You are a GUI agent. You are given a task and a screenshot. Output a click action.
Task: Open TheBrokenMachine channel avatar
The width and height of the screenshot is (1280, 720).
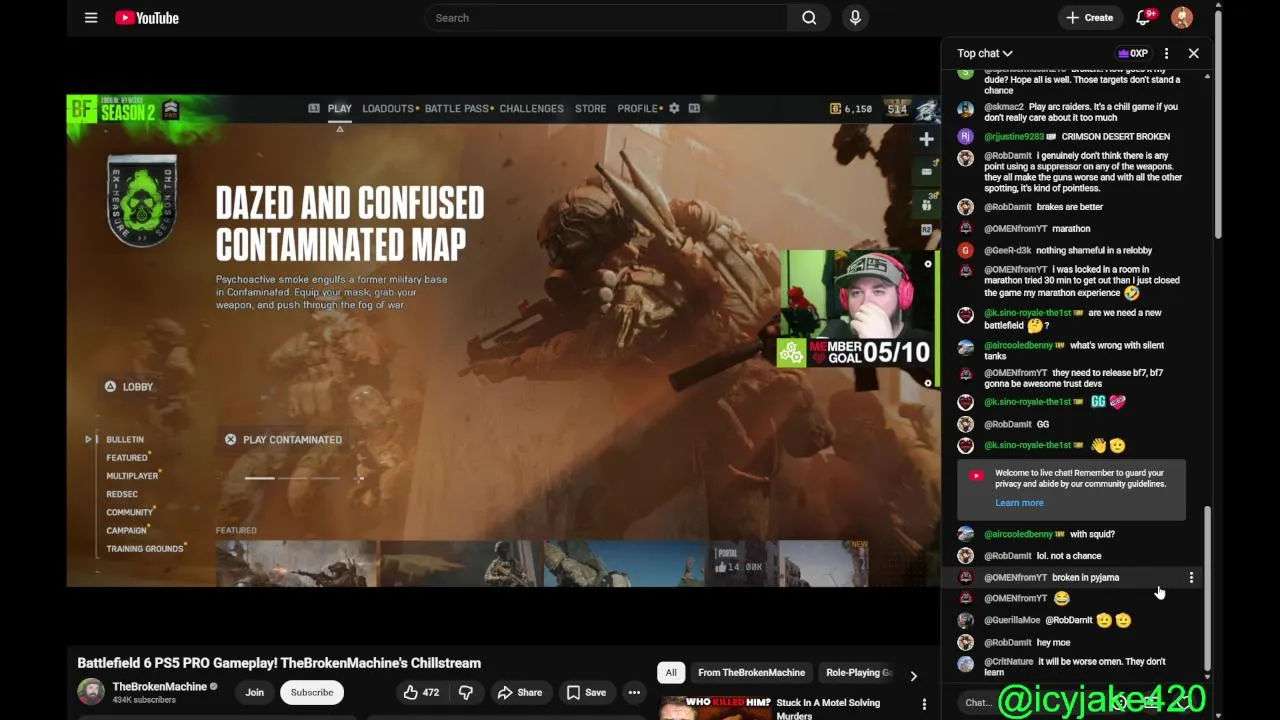coord(91,692)
